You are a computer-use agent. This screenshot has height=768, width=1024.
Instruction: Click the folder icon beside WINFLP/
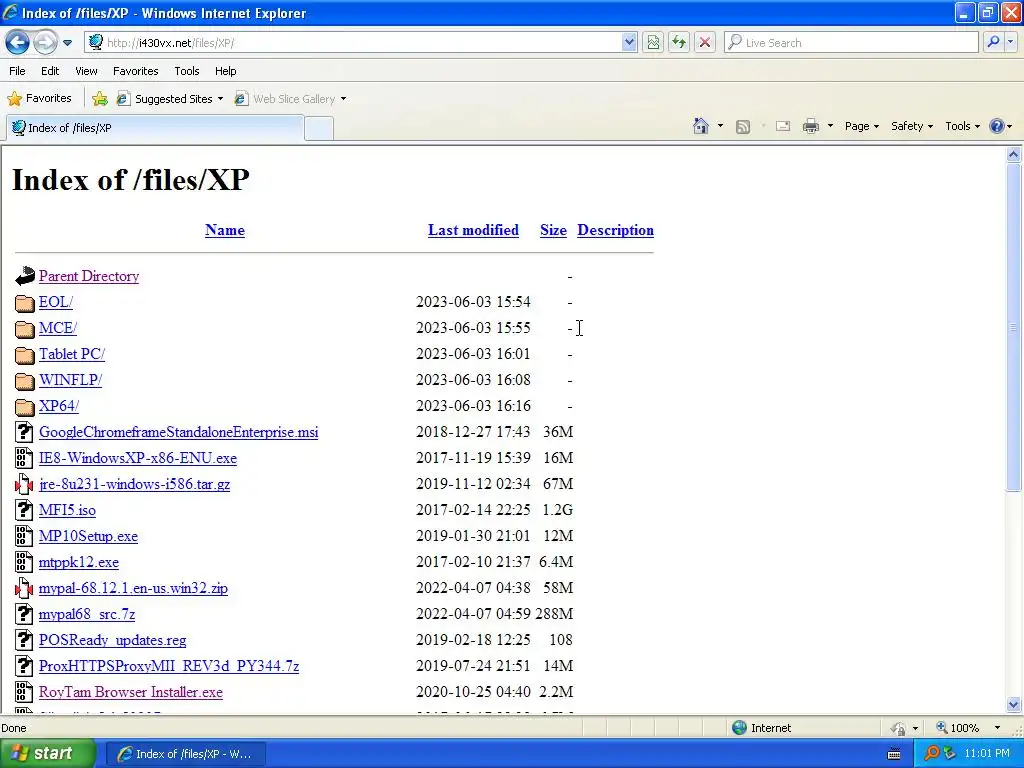pyautogui.click(x=24, y=380)
